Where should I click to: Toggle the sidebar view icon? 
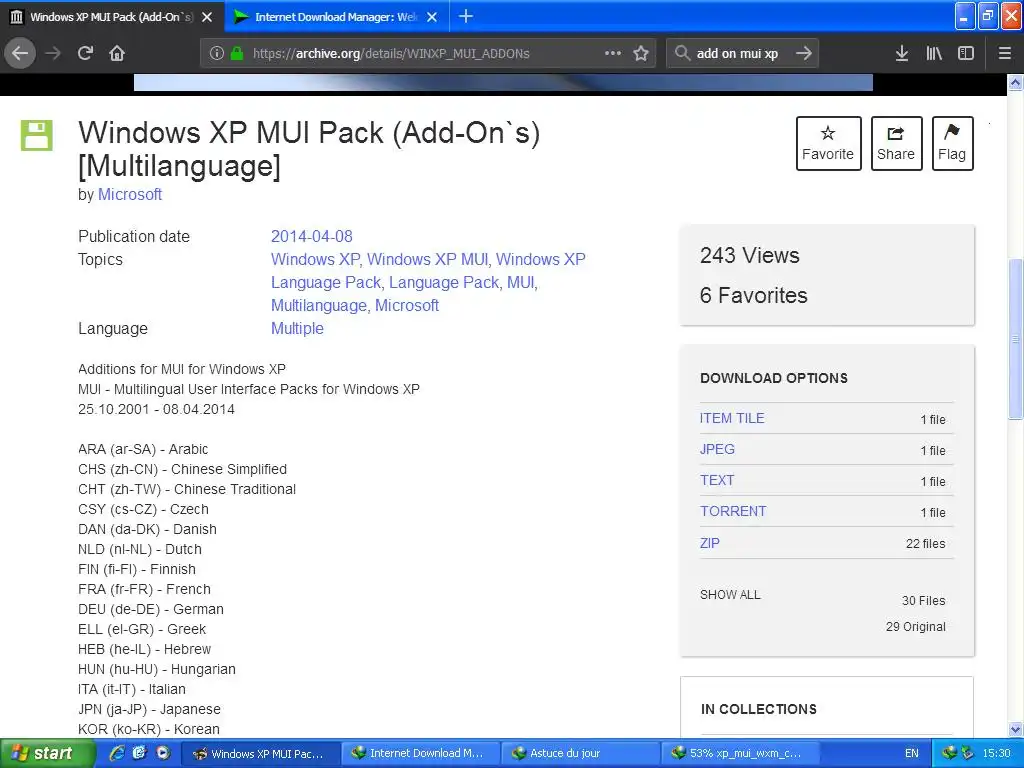click(x=966, y=54)
